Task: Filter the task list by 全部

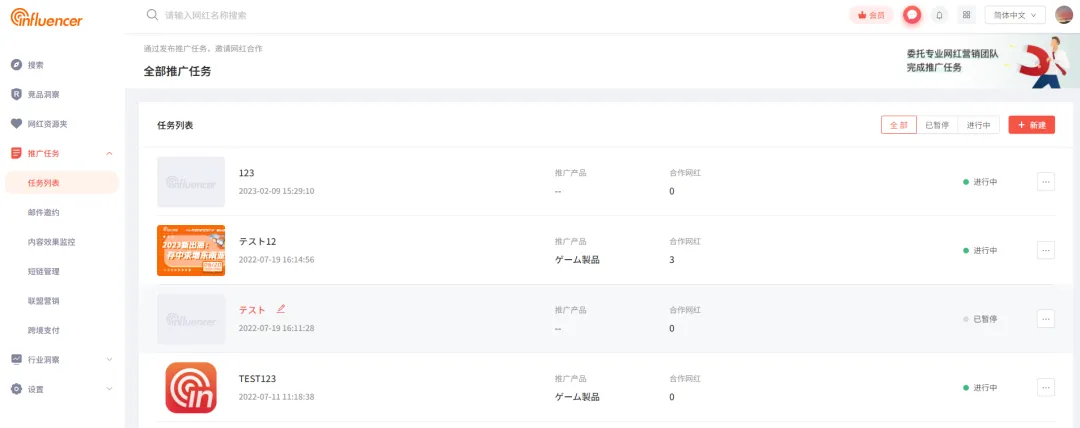Action: [898, 125]
